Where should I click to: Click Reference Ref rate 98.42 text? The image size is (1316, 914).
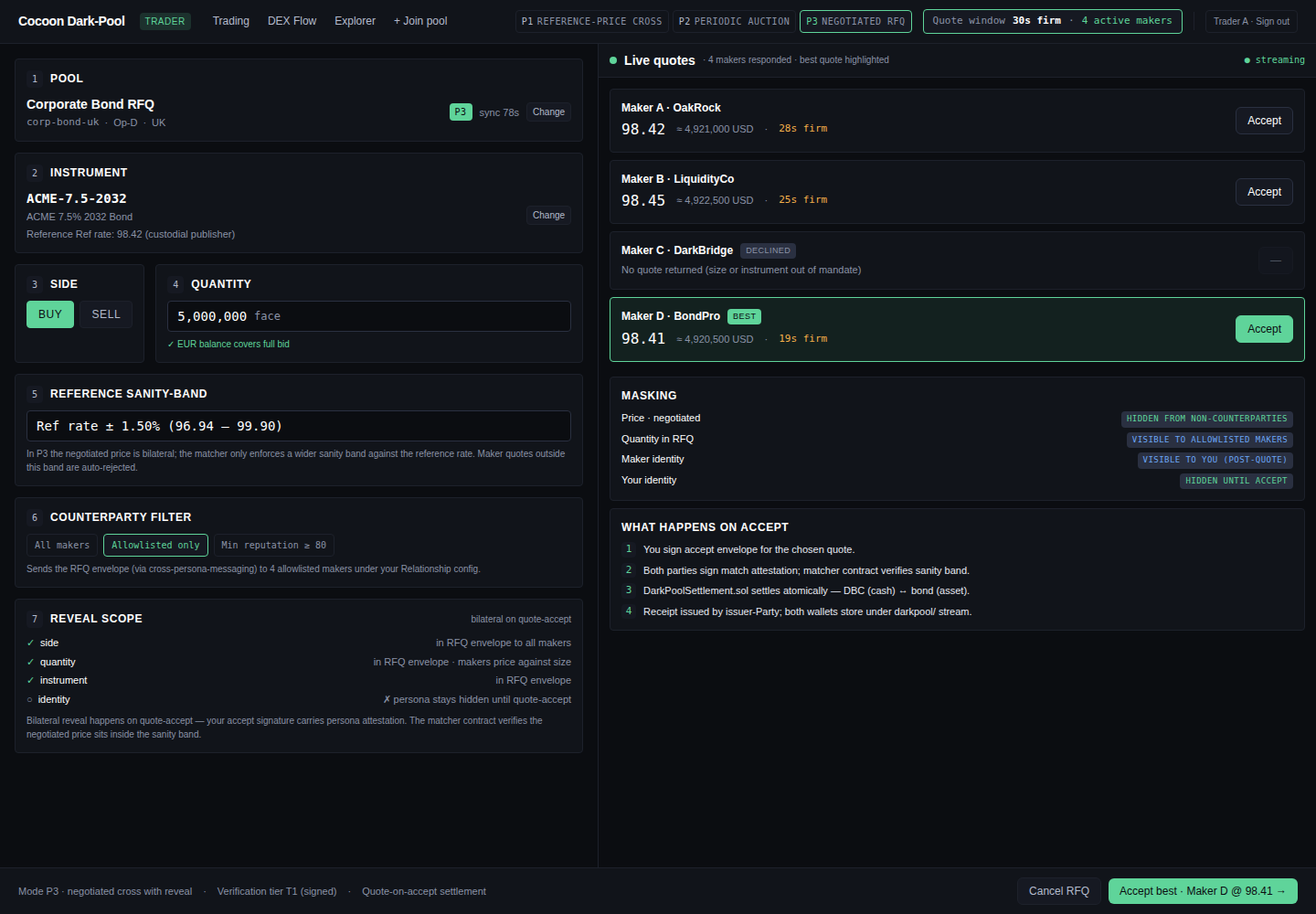click(x=131, y=234)
